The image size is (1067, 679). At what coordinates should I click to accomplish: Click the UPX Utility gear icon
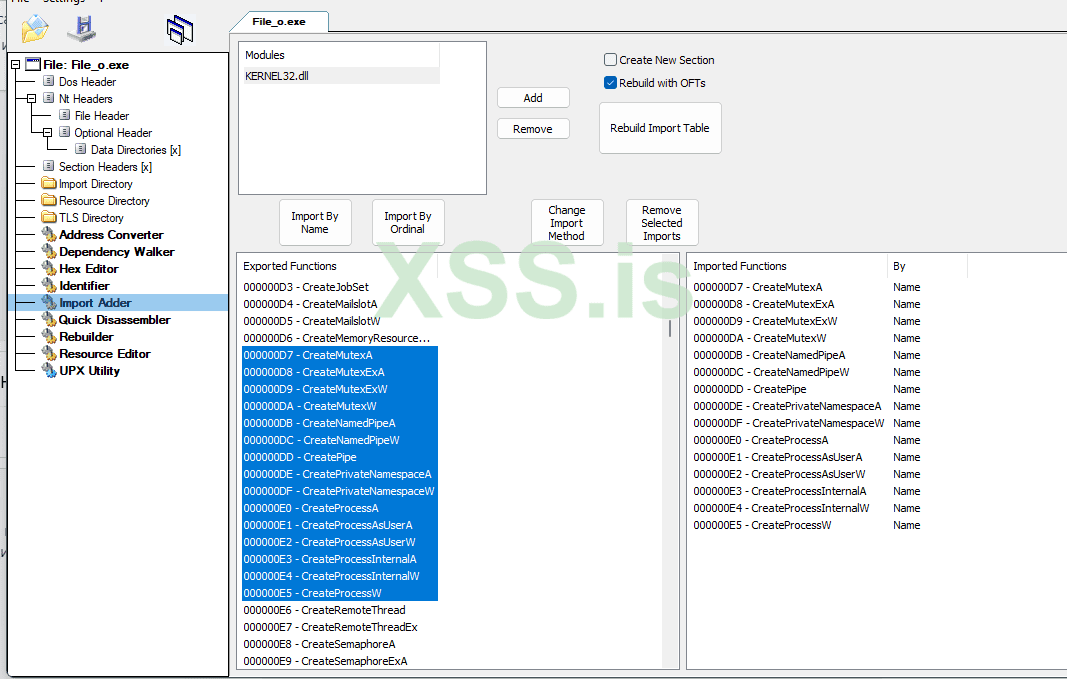pos(49,370)
